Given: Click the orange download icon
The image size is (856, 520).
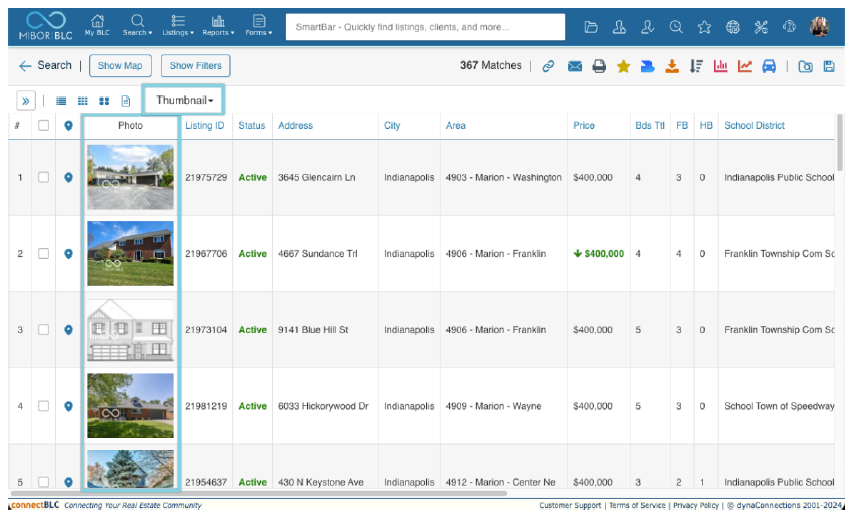Looking at the screenshot, I should click(x=672, y=66).
